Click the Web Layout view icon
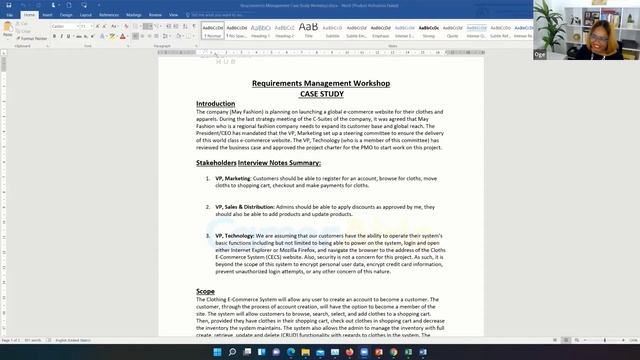This screenshot has height=360, width=640. (x=577, y=340)
